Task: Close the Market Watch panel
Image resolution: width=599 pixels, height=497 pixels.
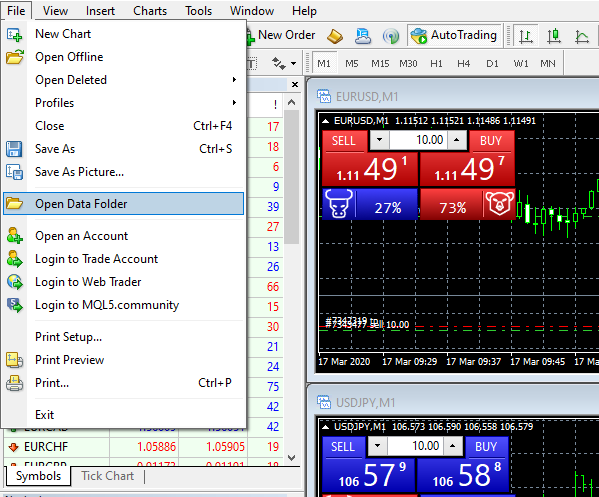Action: [x=295, y=84]
